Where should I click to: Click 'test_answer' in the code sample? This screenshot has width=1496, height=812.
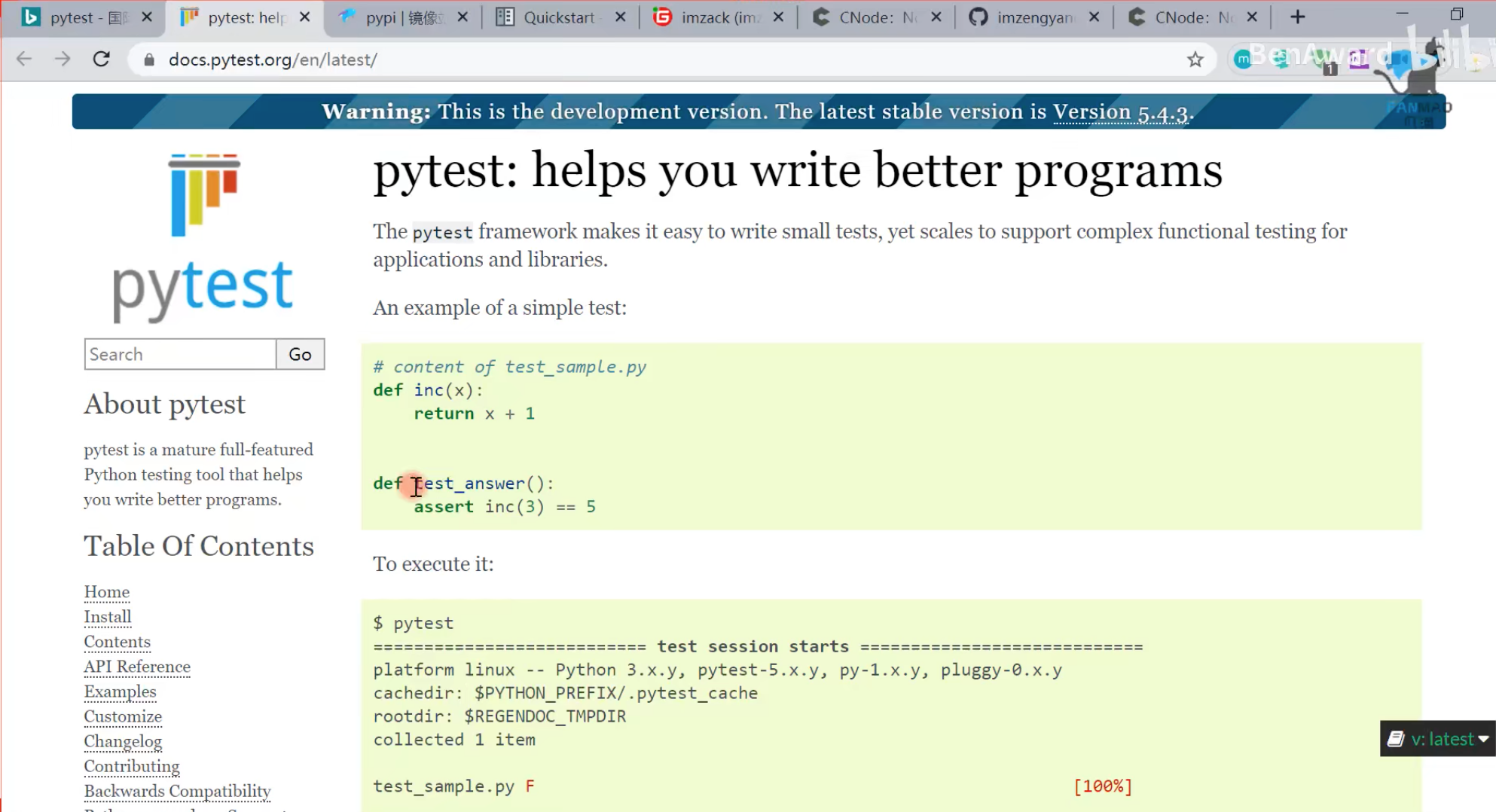(469, 484)
